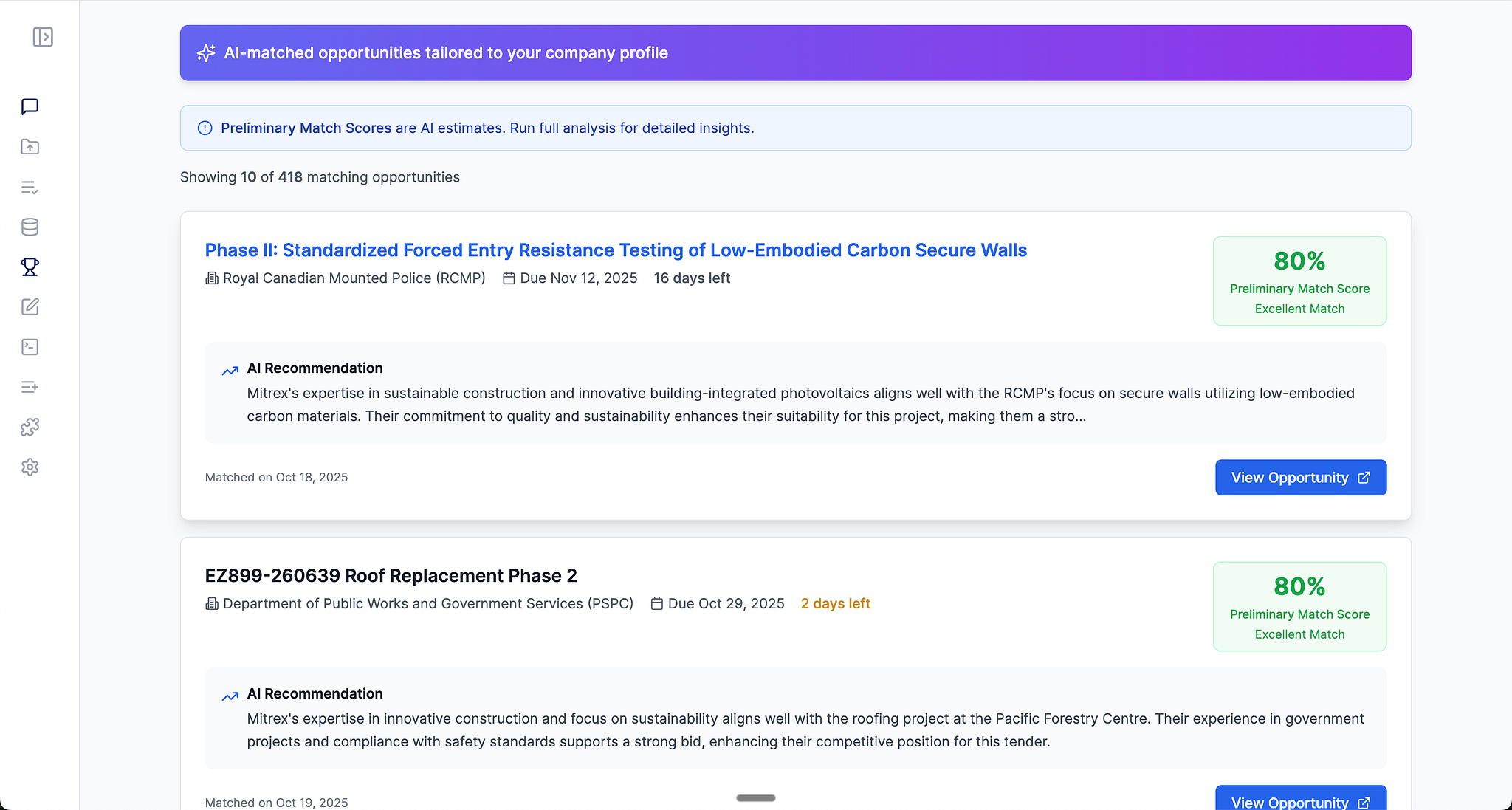
Task: Open the chat message icon in sidebar
Action: click(x=30, y=107)
